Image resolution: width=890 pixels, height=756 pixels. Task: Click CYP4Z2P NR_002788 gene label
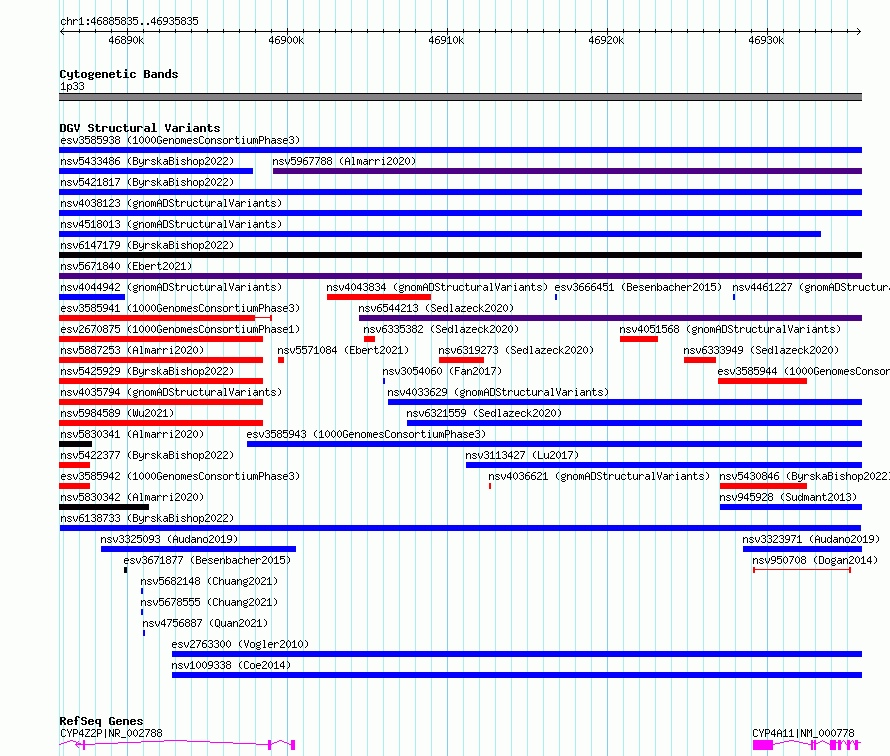(111, 733)
